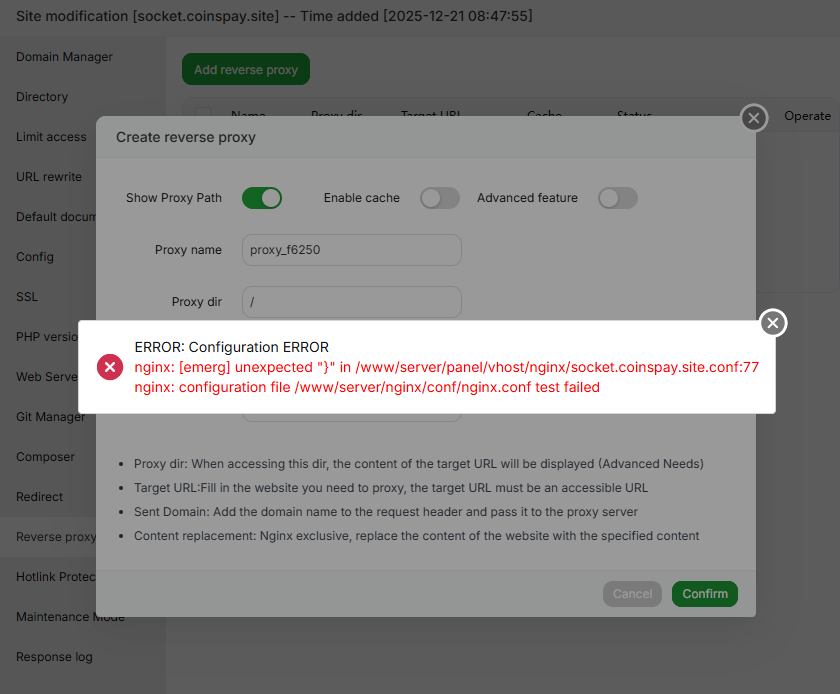Open Composer in the side menu
This screenshot has height=694, width=840.
point(45,457)
